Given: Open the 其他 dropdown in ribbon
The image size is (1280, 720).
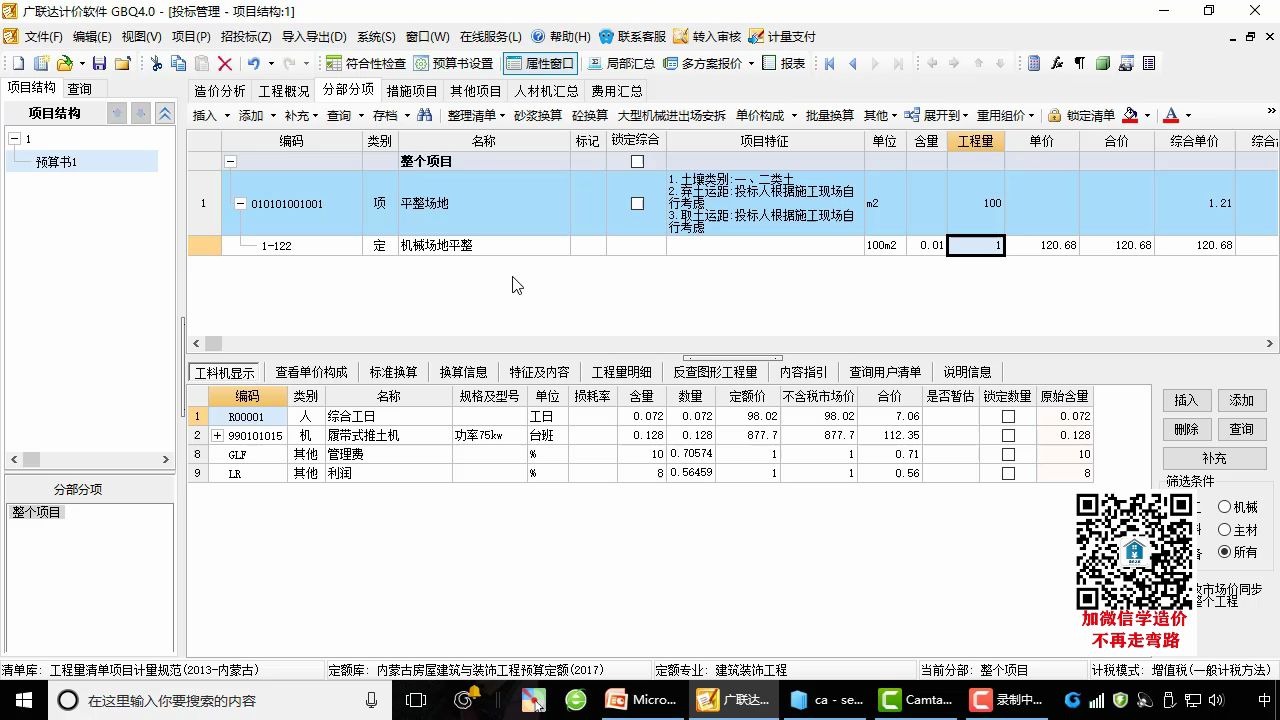Looking at the screenshot, I should [876, 115].
